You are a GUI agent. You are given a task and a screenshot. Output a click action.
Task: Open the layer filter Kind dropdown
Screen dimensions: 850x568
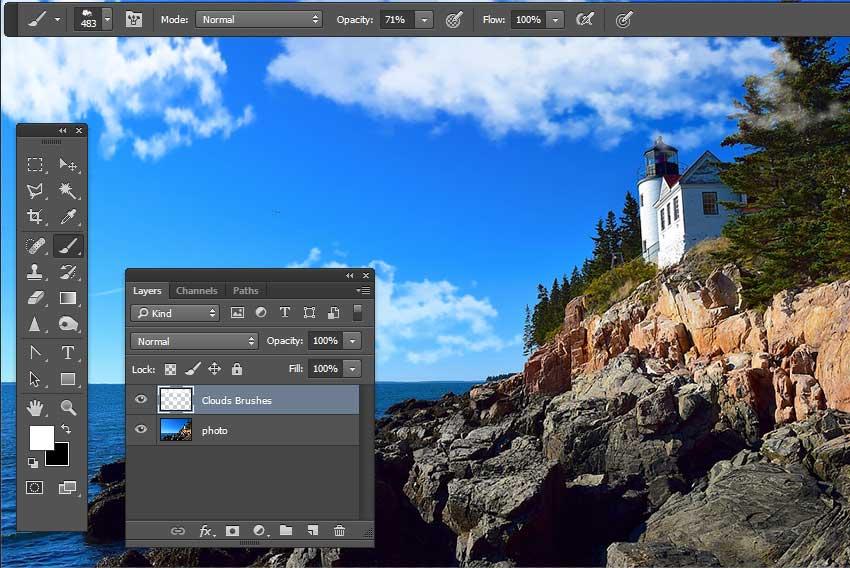(x=175, y=313)
